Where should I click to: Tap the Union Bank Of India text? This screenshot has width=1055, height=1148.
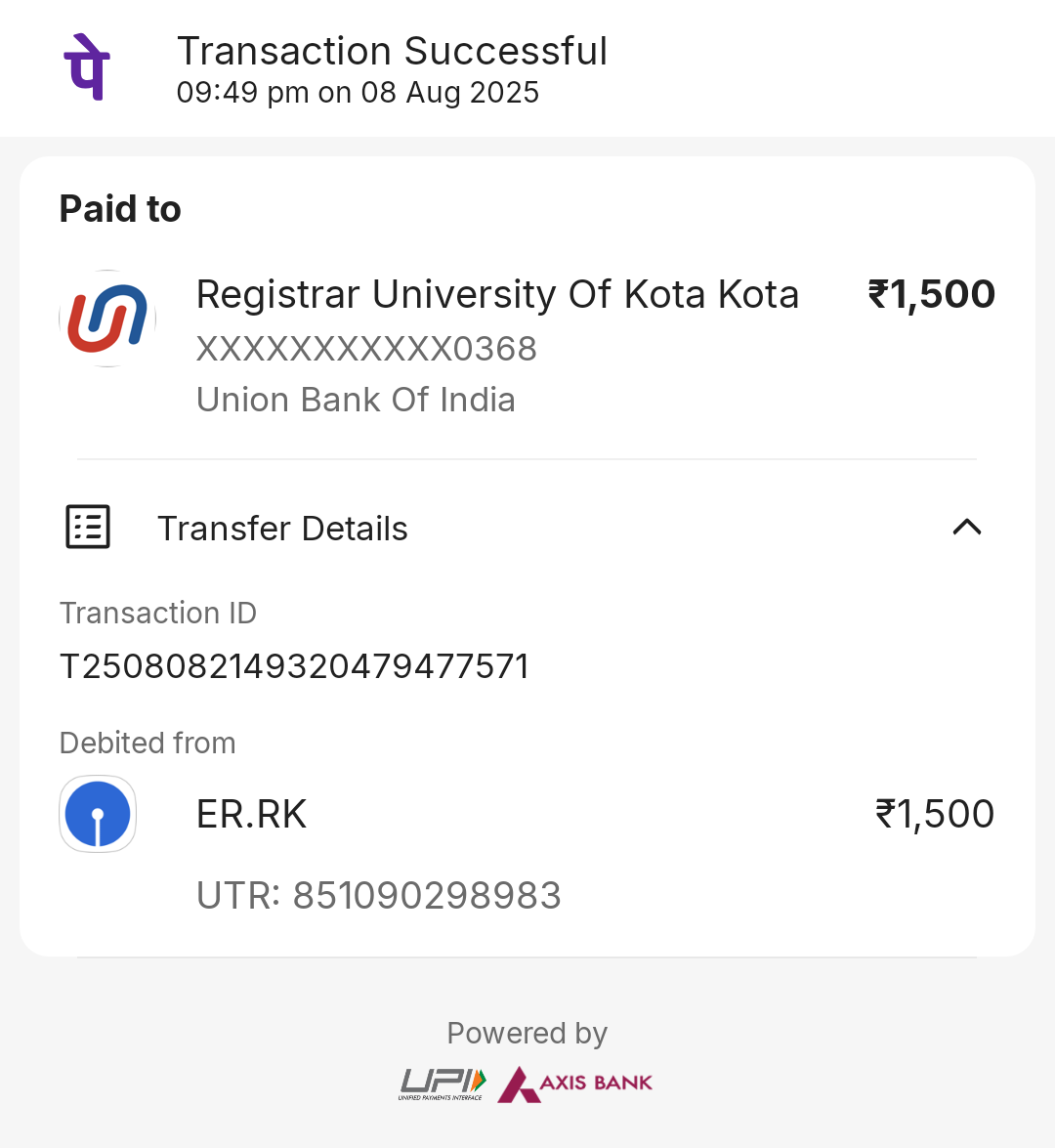pos(356,400)
